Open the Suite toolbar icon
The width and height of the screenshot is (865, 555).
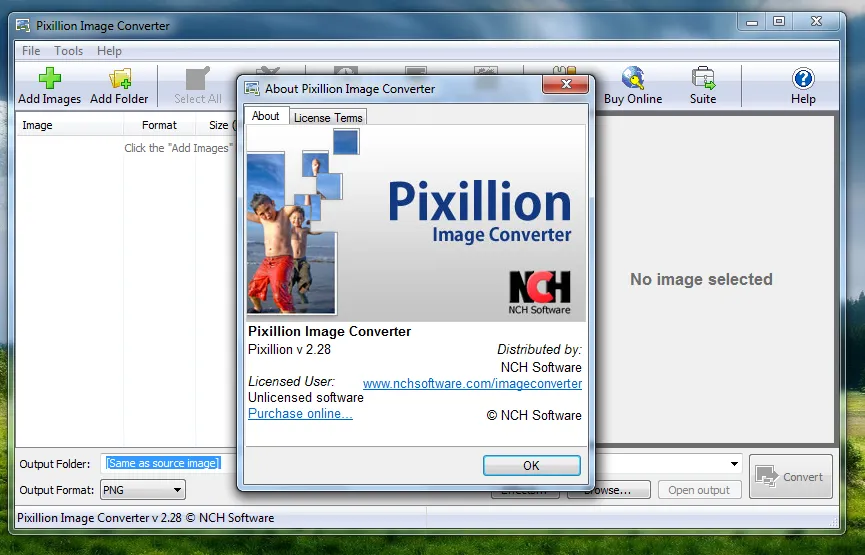pyautogui.click(x=703, y=86)
